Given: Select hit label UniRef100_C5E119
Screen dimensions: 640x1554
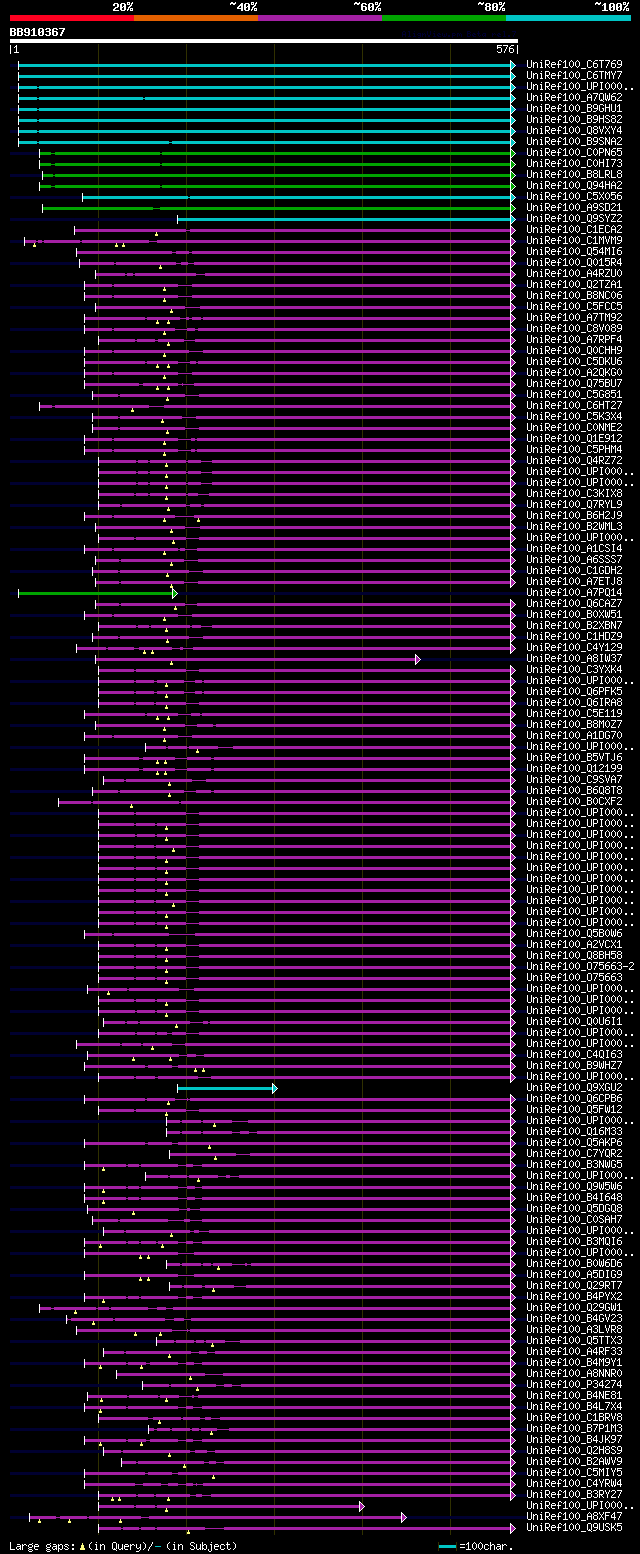Looking at the screenshot, I should tap(574, 713).
